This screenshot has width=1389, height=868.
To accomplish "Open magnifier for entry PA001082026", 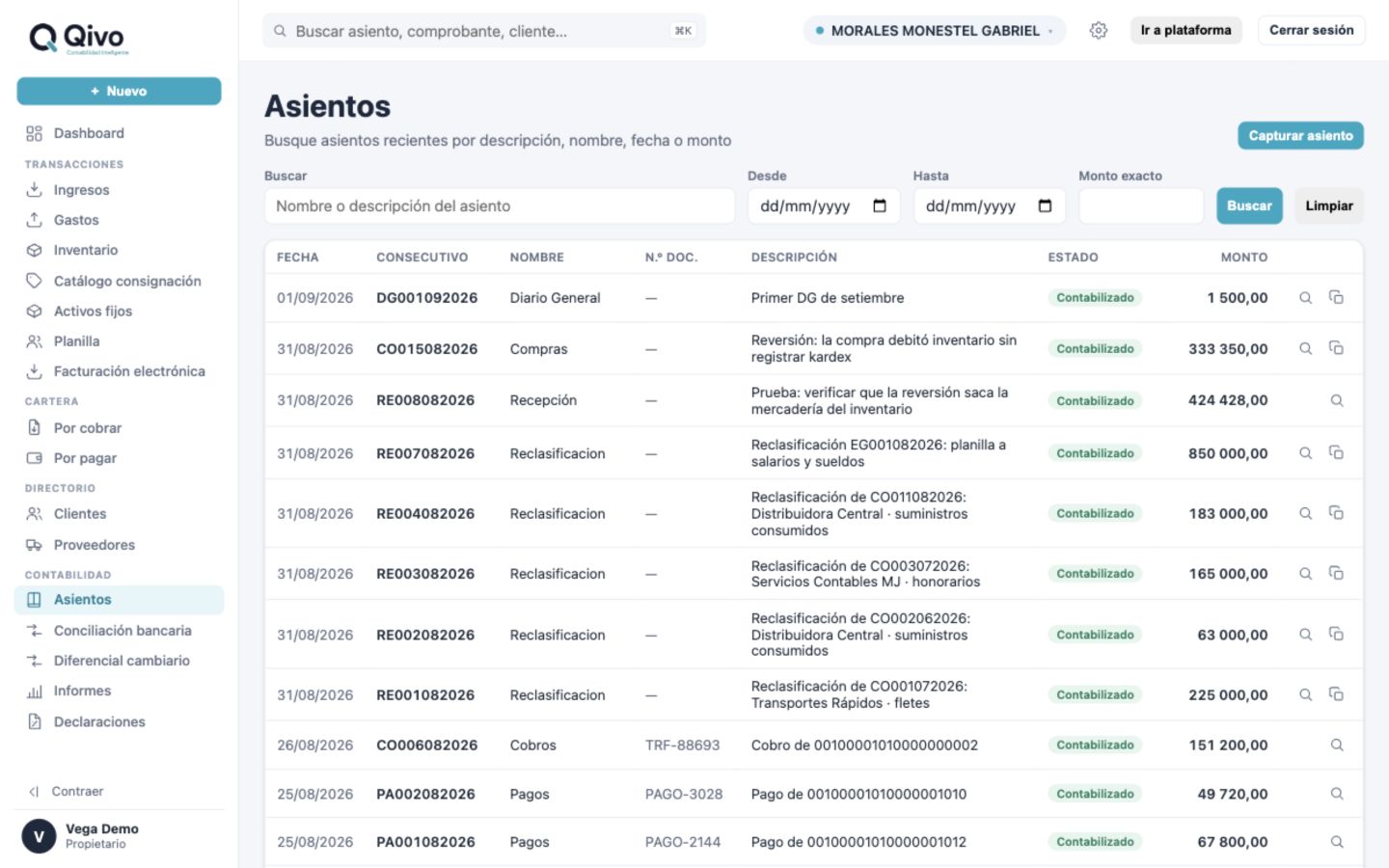I will 1337,842.
